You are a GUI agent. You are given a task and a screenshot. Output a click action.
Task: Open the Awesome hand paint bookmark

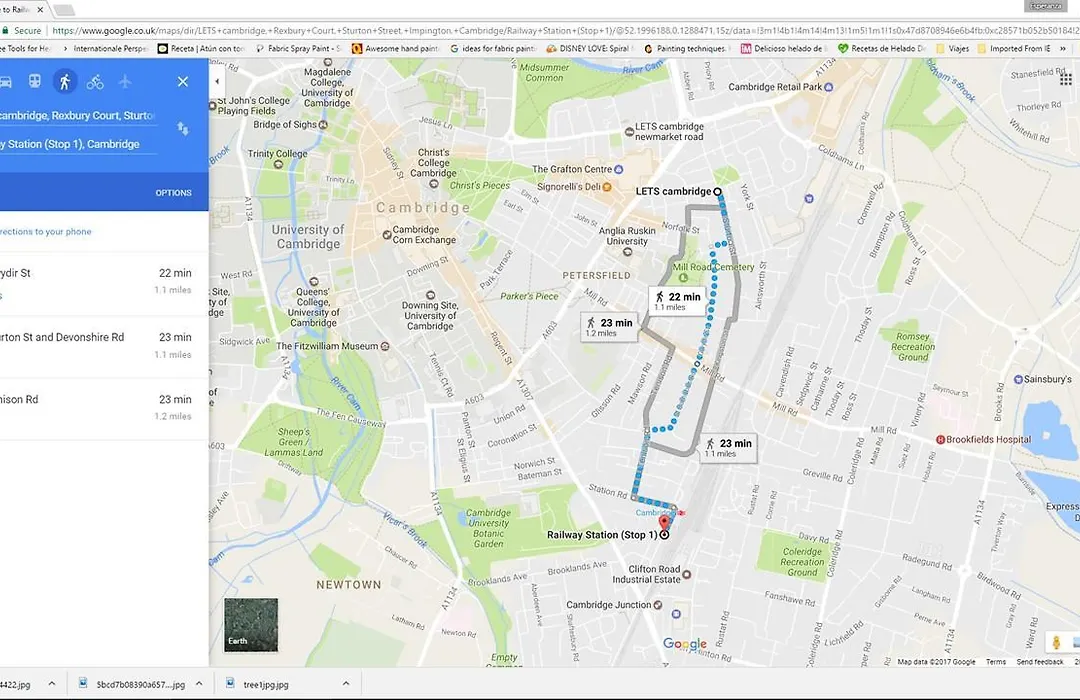pos(395,48)
